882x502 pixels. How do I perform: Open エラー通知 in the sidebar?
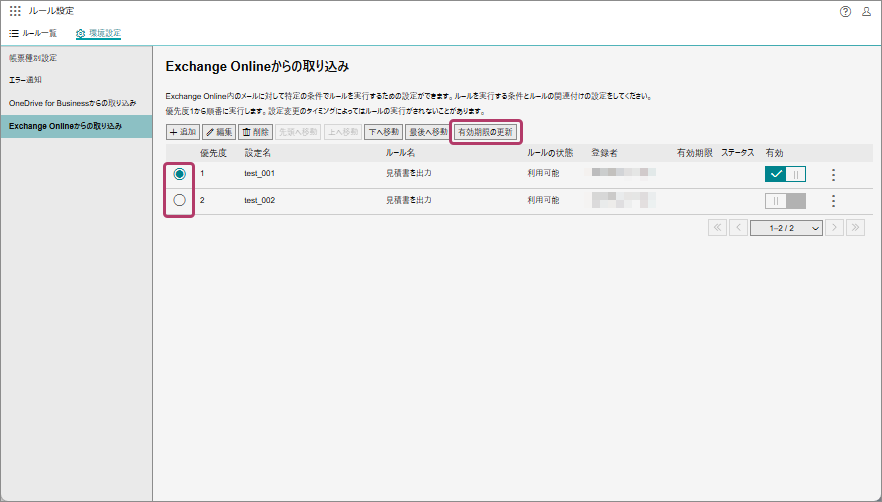(x=26, y=80)
